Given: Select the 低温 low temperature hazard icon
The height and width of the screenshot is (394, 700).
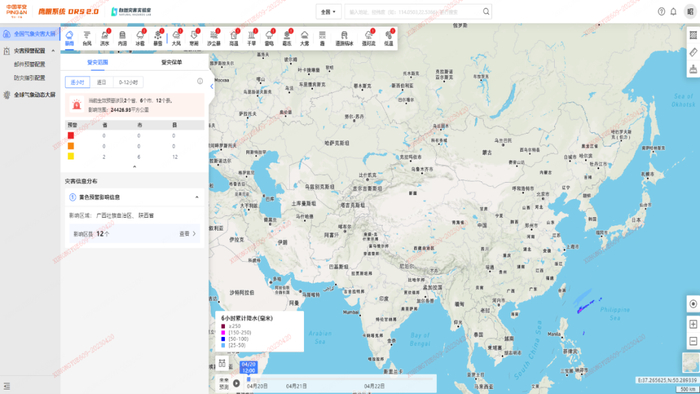Looking at the screenshot, I should click(389, 38).
